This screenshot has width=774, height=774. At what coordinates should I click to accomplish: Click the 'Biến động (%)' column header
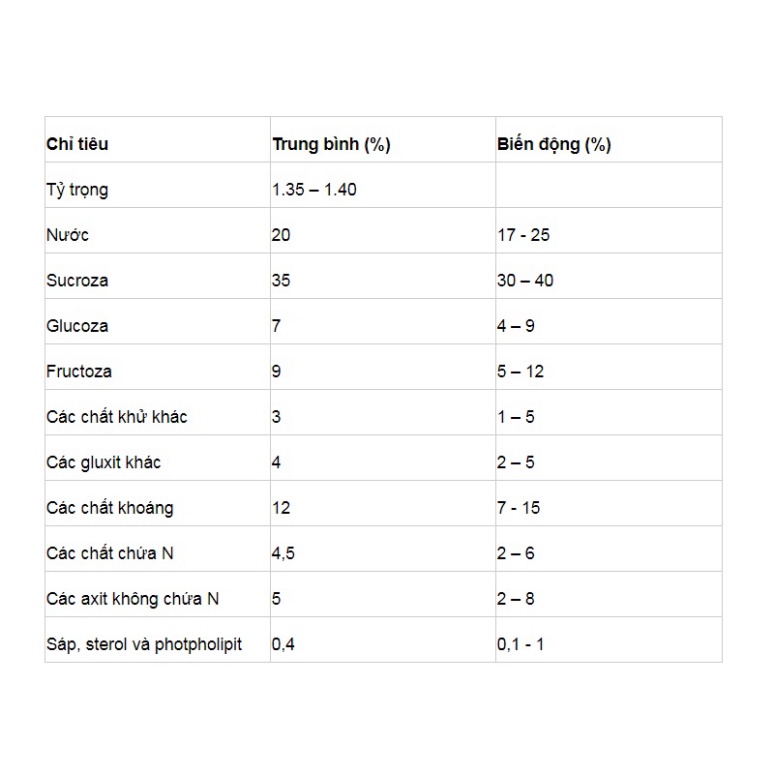point(554,144)
